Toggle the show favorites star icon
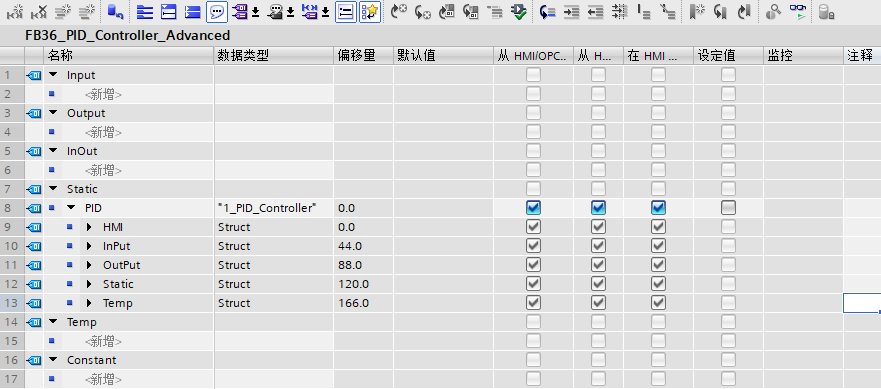Screen dimensions: 881x389 370,11
